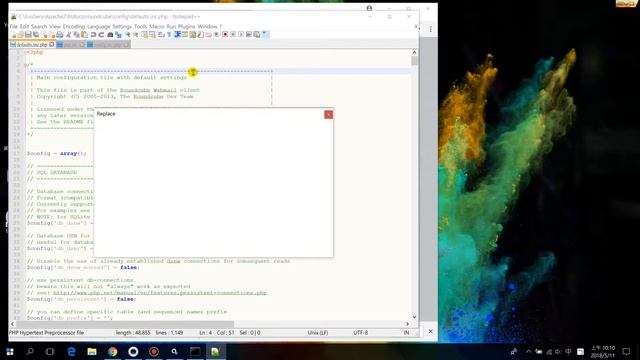This screenshot has width=640, height=360.
Task: Click the Zoom Out toolbar icon
Action: [135, 35]
